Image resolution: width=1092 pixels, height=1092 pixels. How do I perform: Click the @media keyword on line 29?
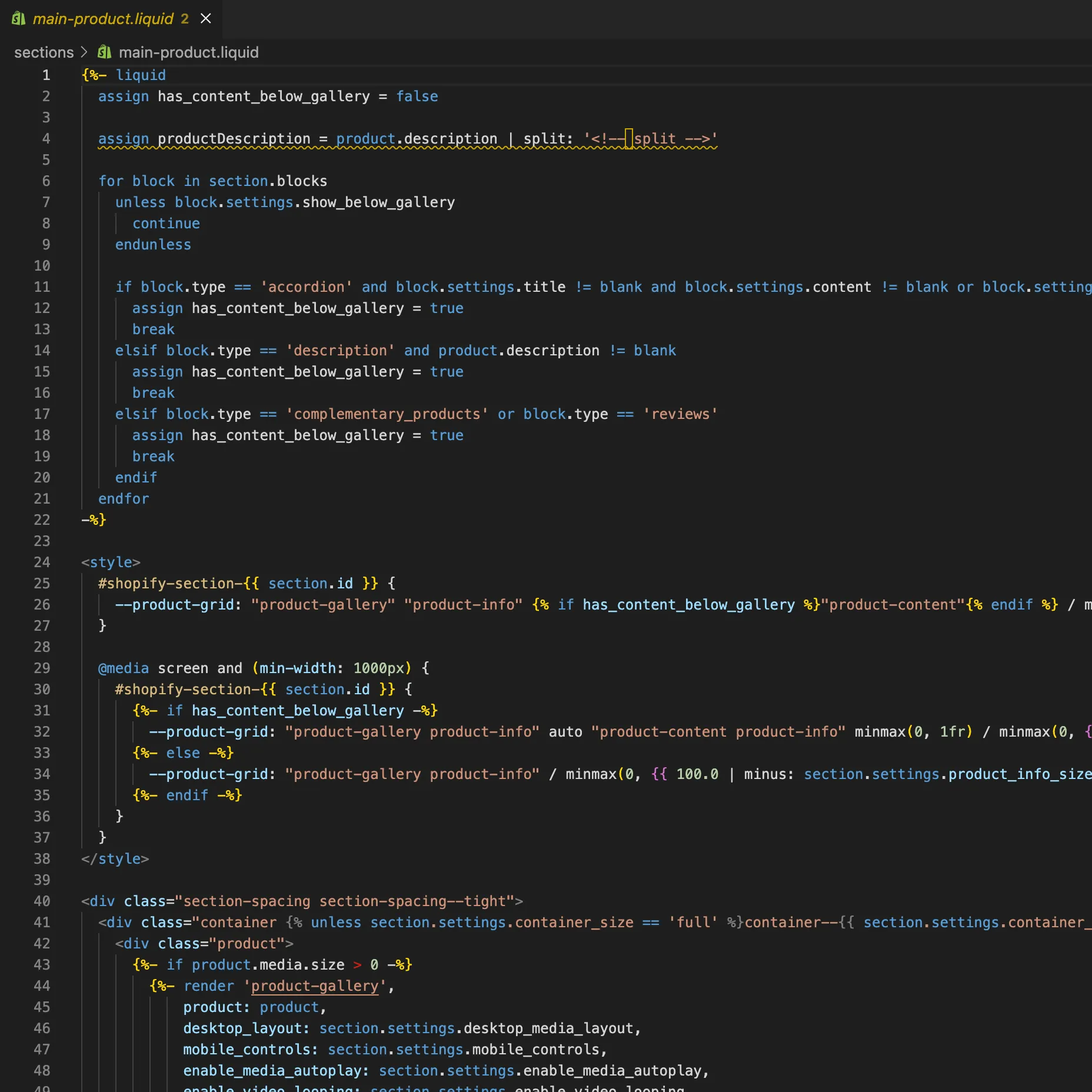(123, 668)
